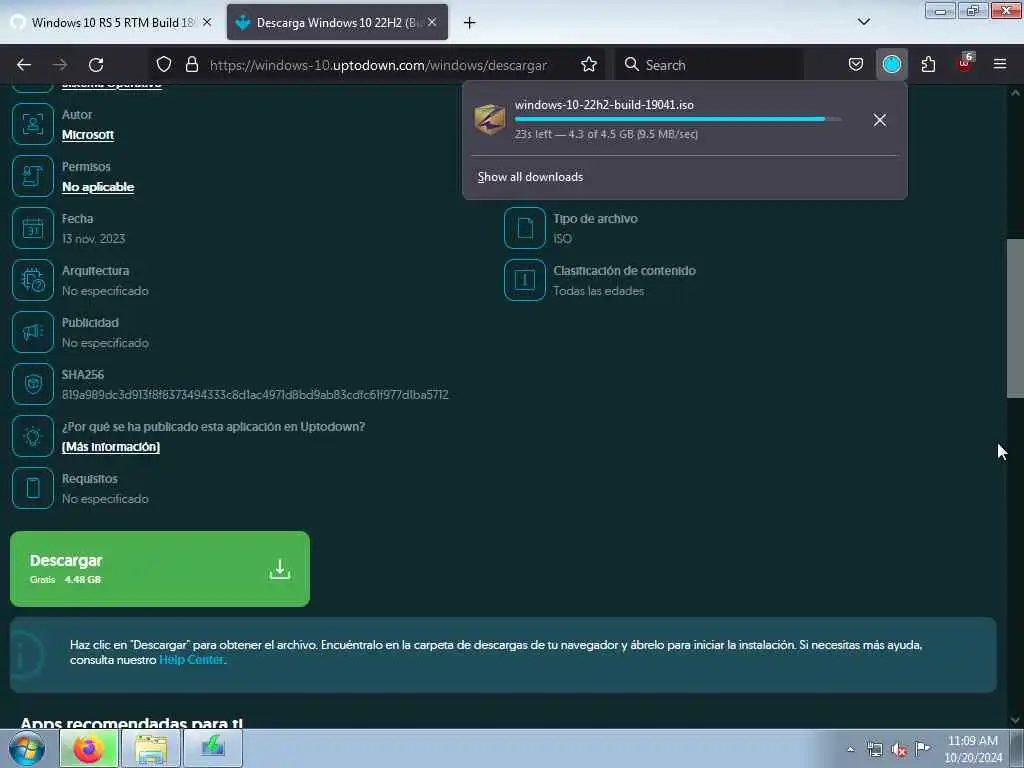Screen dimensions: 1024x768
Task: Open the Más información link
Action: coord(110,447)
